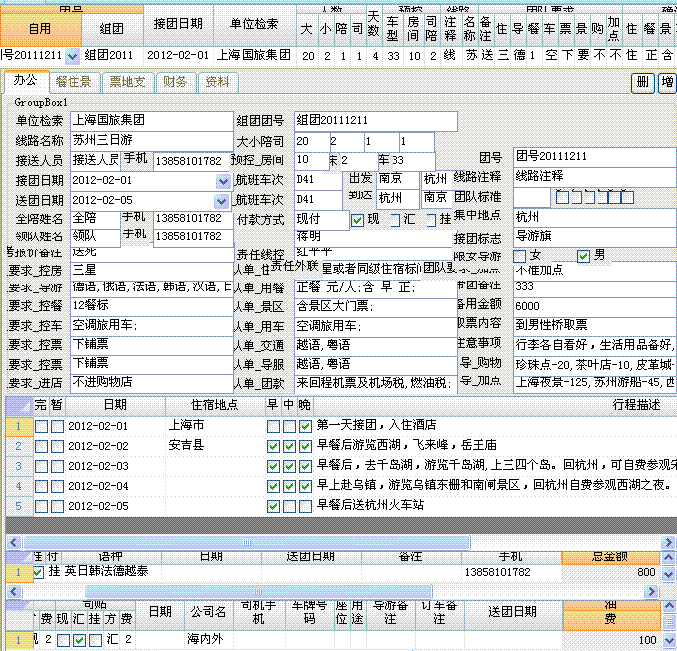Screen dimensions: 677x651
Task: Click the 备用金额 field showing 6000
Action: point(595,306)
